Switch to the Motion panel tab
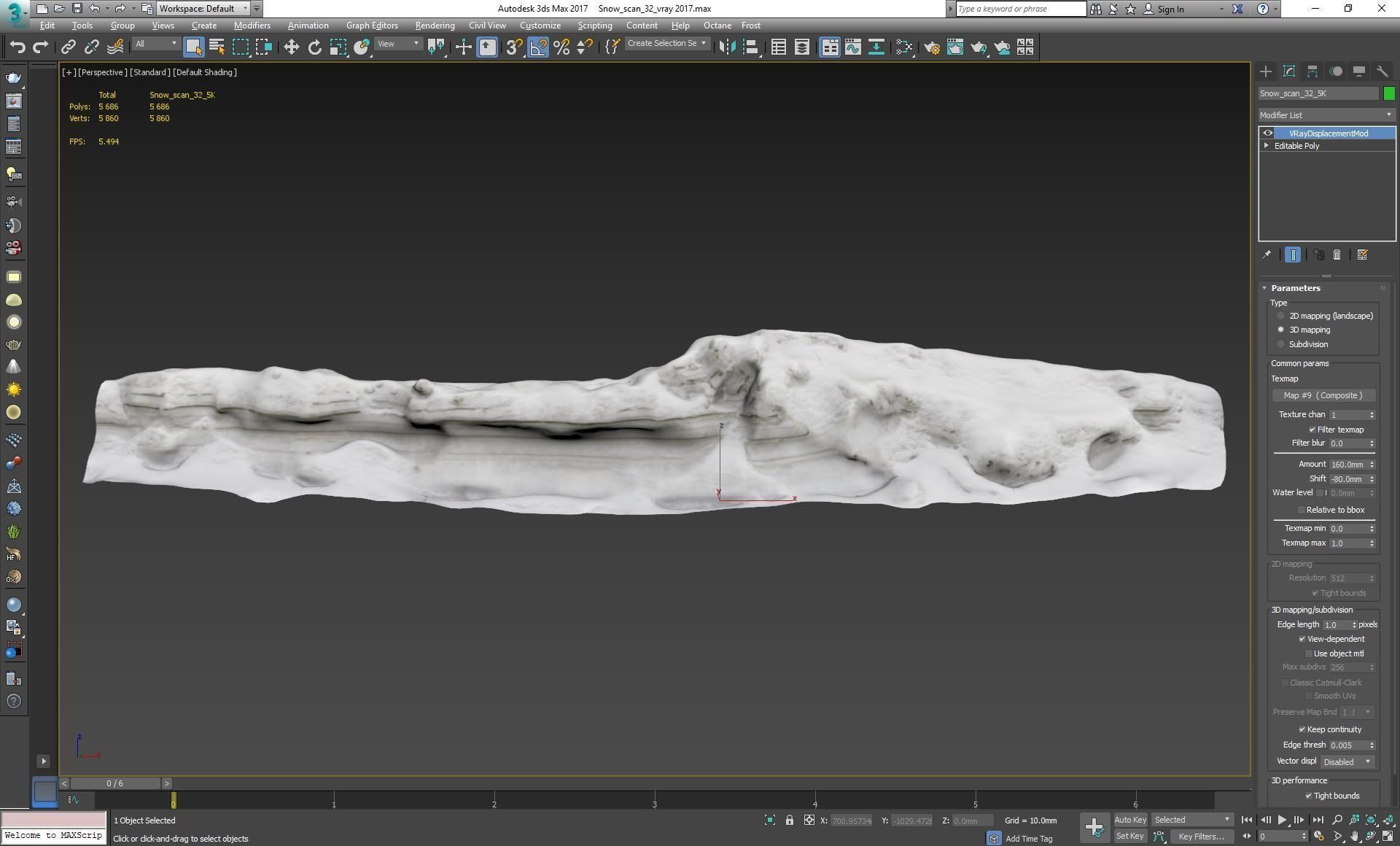Image resolution: width=1400 pixels, height=846 pixels. [x=1336, y=71]
